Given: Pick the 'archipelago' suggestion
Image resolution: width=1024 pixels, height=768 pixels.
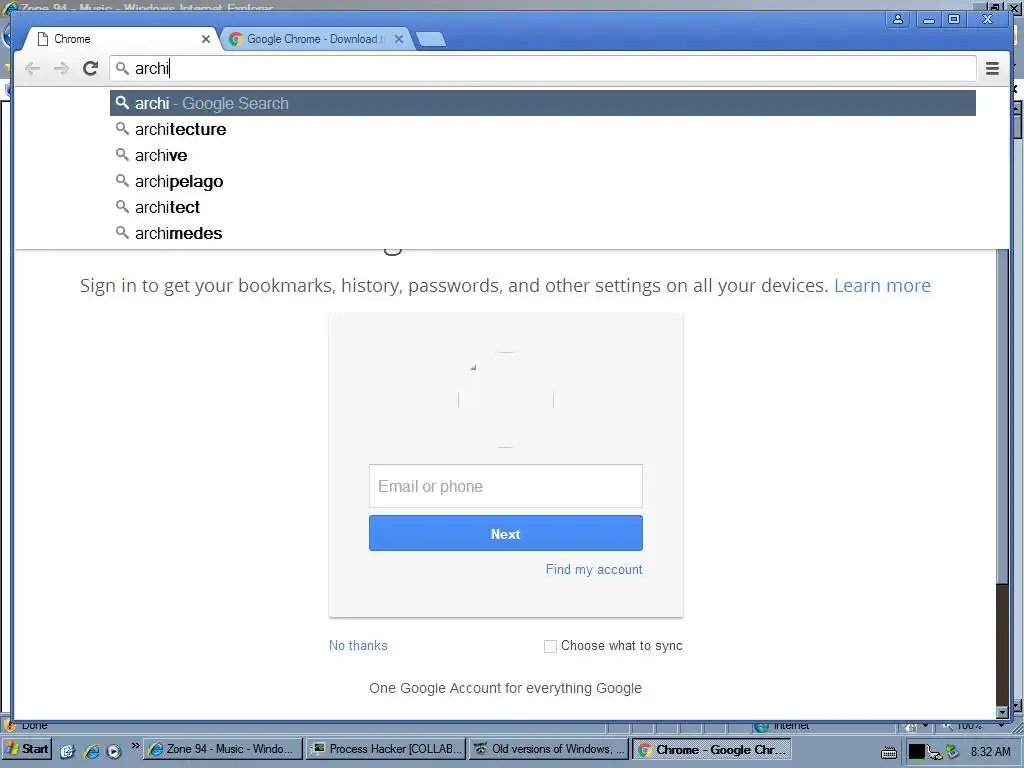Looking at the screenshot, I should pos(543,182).
